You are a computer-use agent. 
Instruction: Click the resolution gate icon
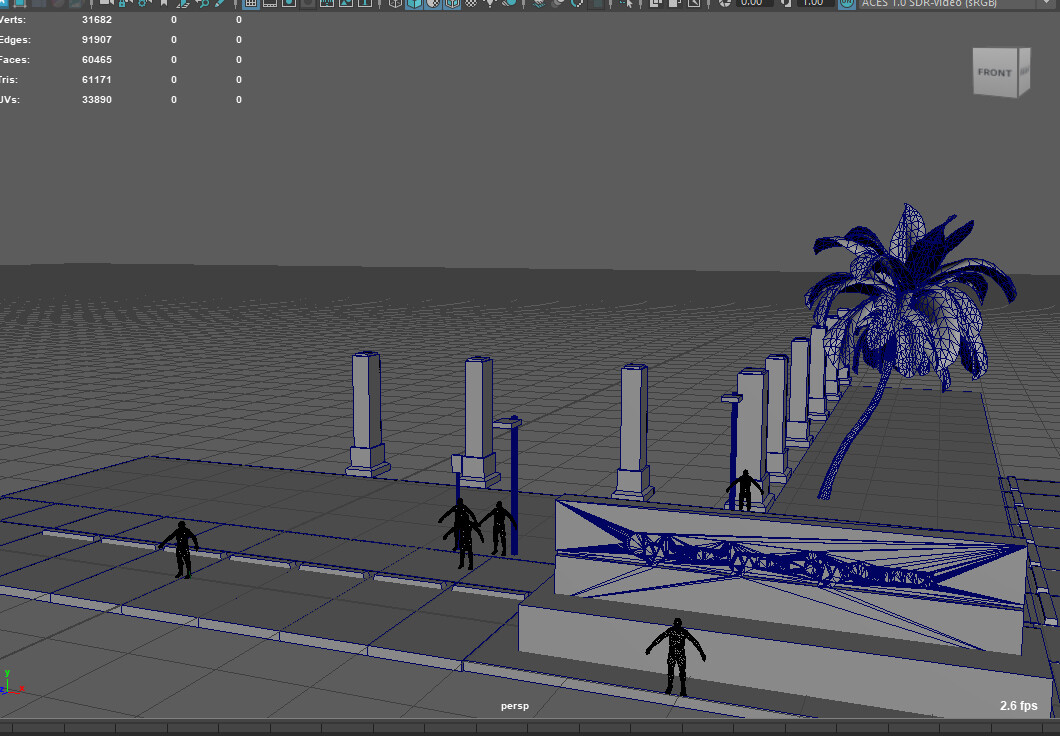tap(287, 3)
